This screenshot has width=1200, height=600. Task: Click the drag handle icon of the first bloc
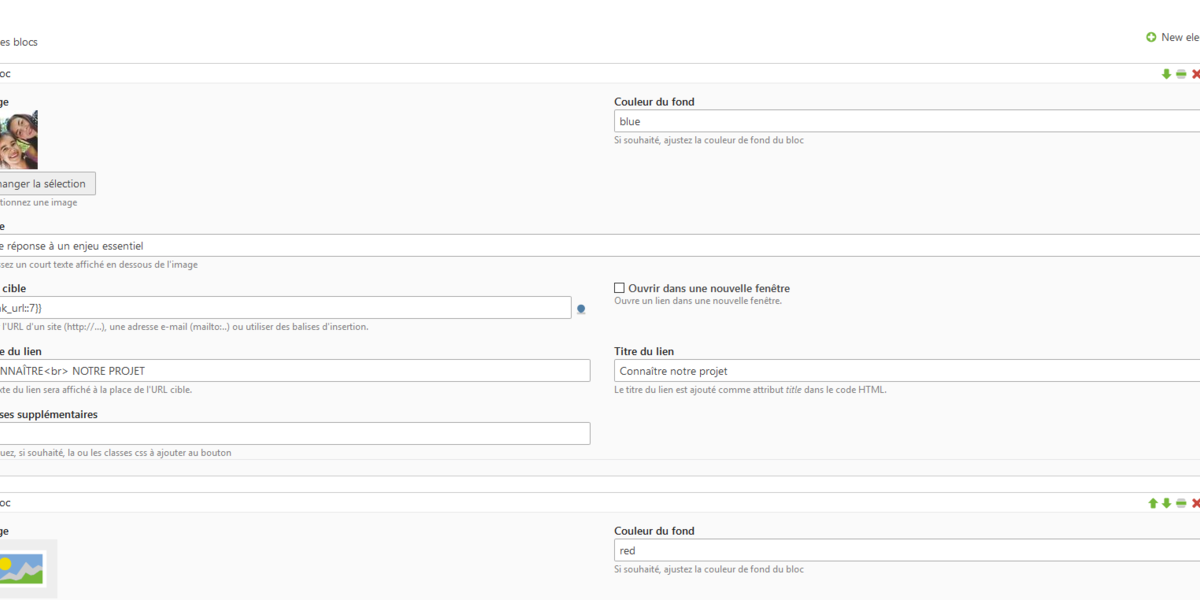[1181, 74]
